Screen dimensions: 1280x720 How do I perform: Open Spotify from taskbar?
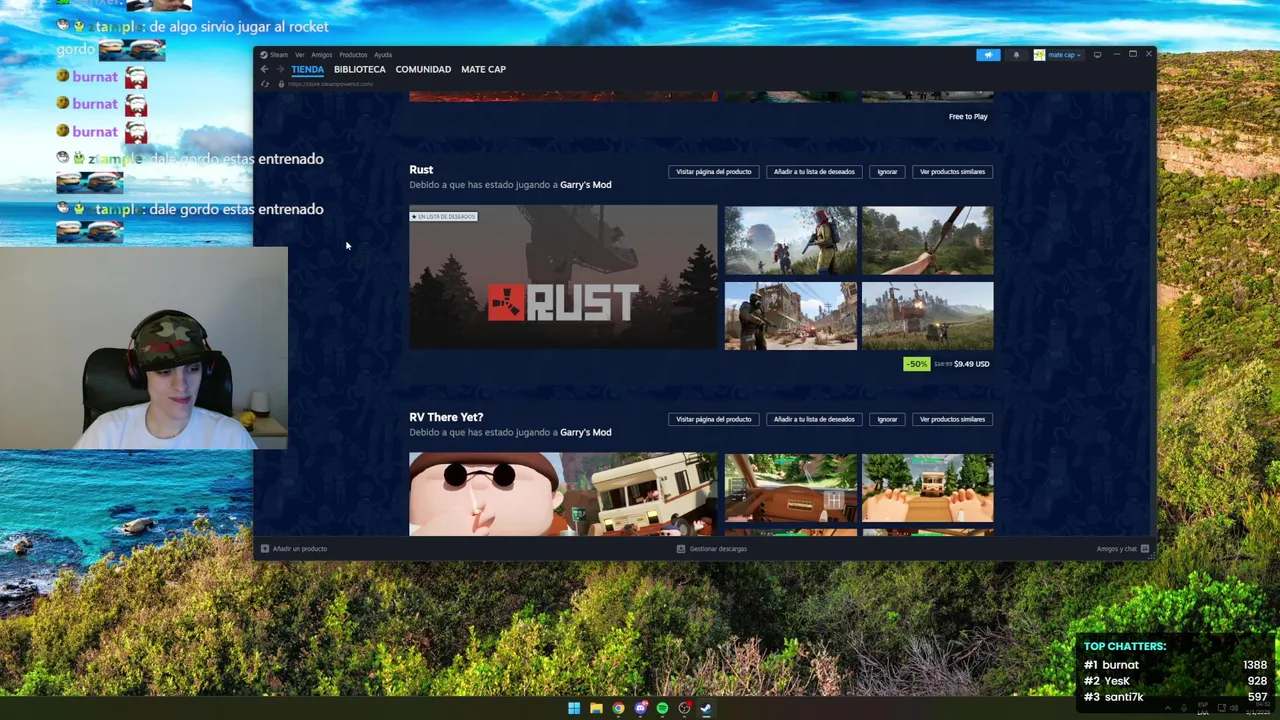[662, 708]
